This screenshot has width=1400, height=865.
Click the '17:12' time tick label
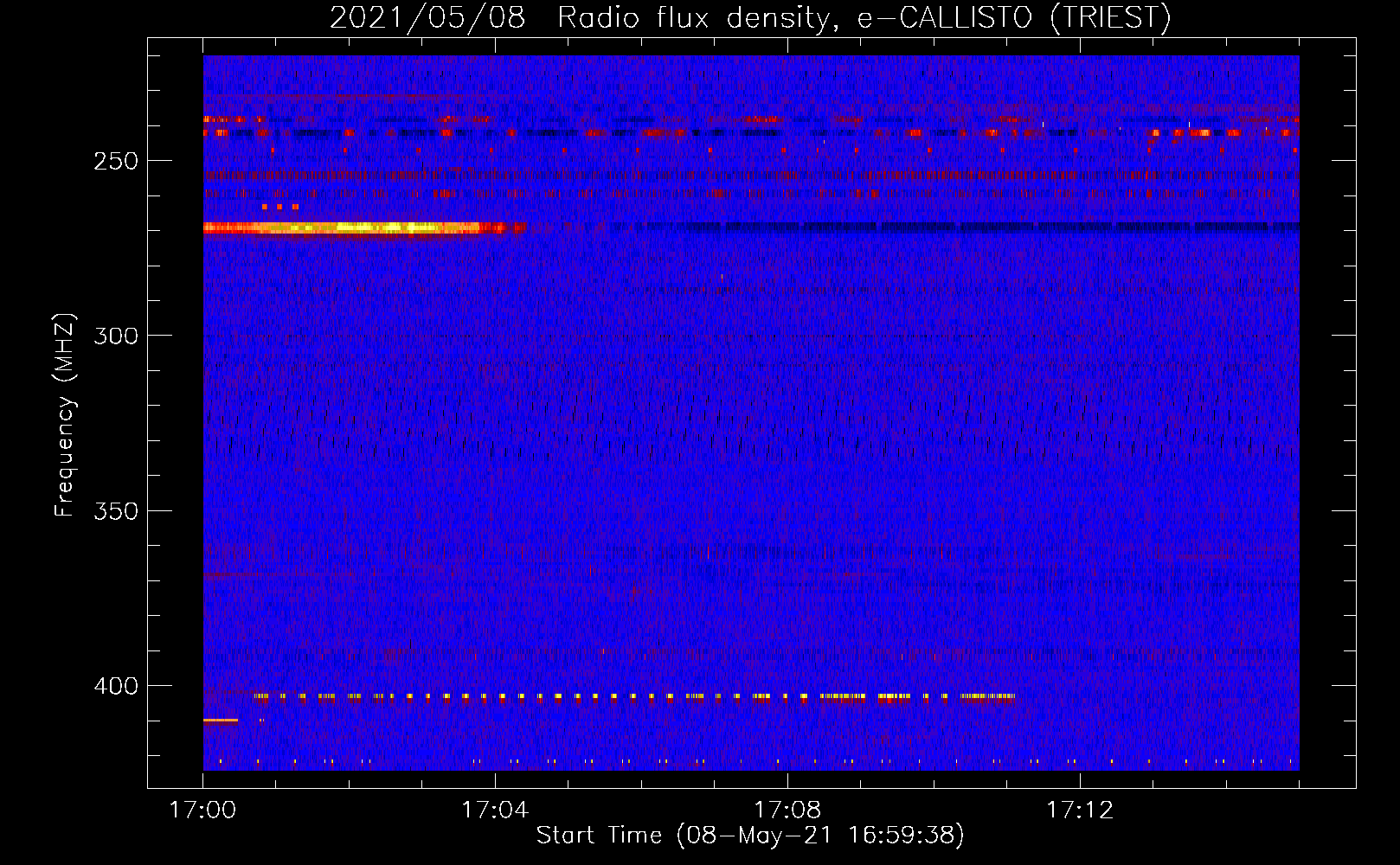(1080, 810)
